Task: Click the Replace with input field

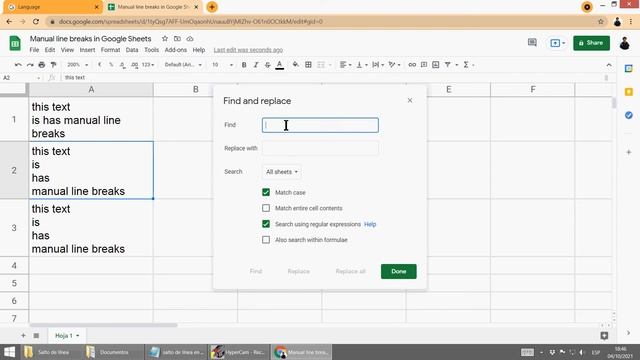Action: click(320, 149)
